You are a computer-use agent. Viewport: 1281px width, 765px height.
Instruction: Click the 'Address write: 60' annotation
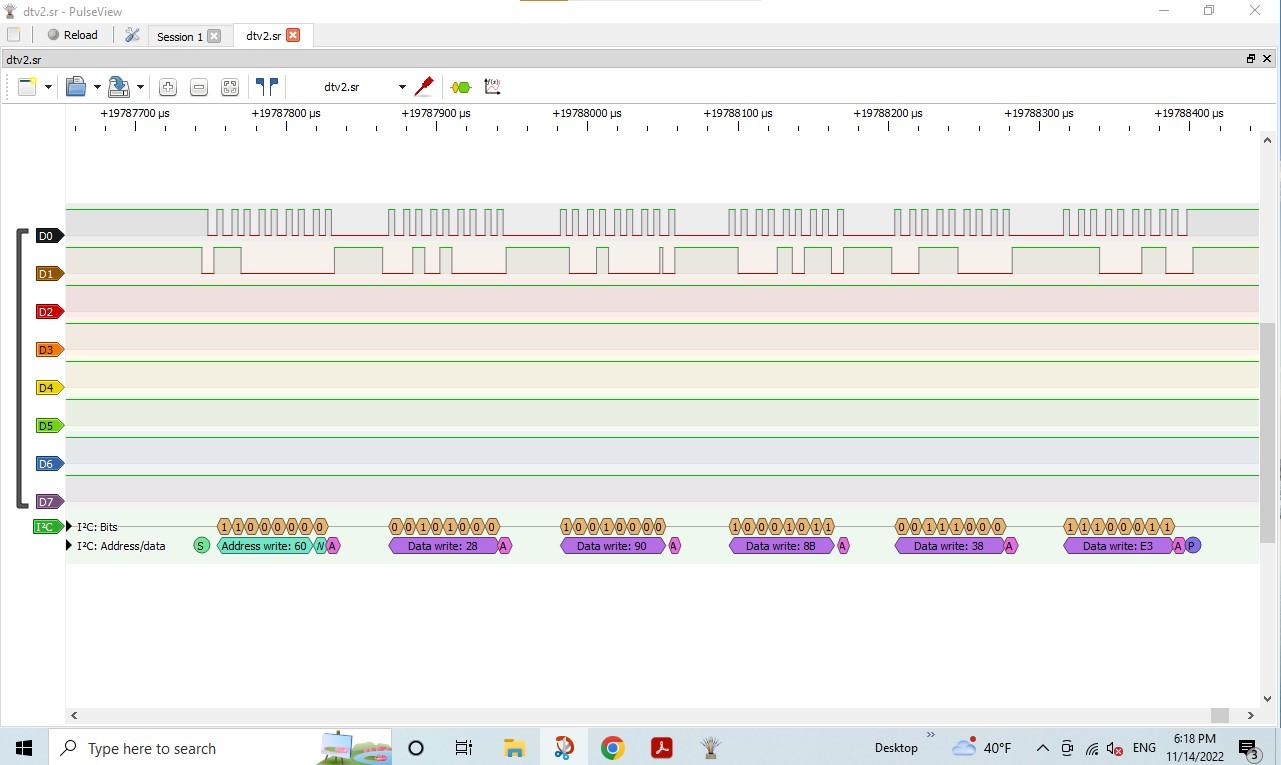coord(264,546)
